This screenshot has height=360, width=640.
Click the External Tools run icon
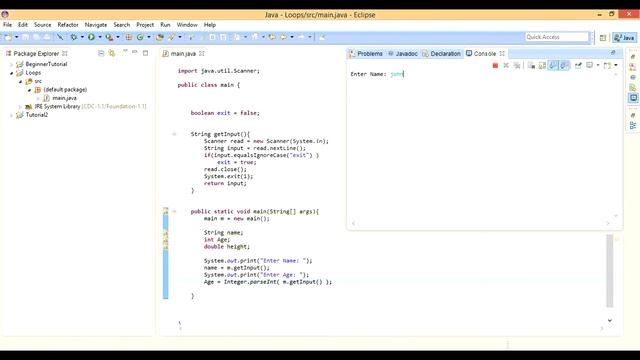(109, 37)
